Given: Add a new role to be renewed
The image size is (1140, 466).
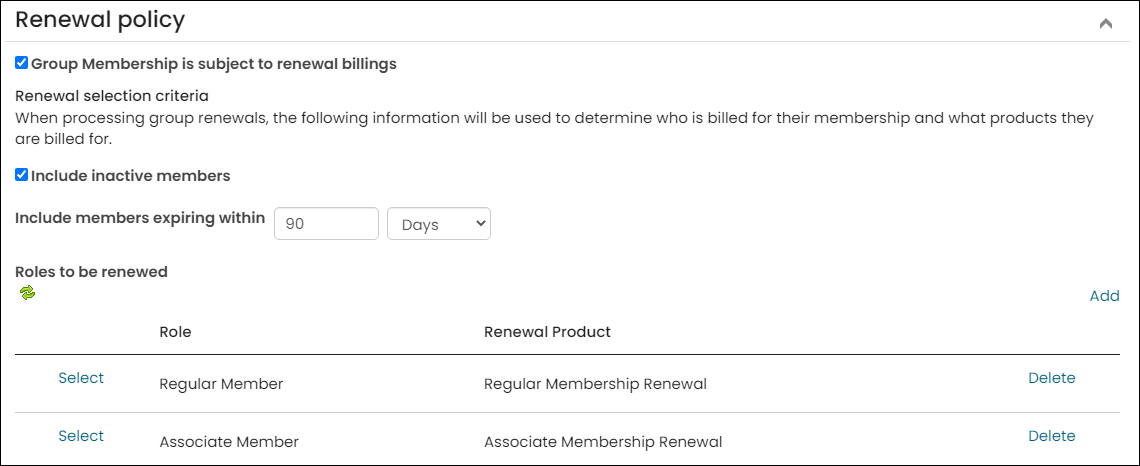Looking at the screenshot, I should (1104, 296).
